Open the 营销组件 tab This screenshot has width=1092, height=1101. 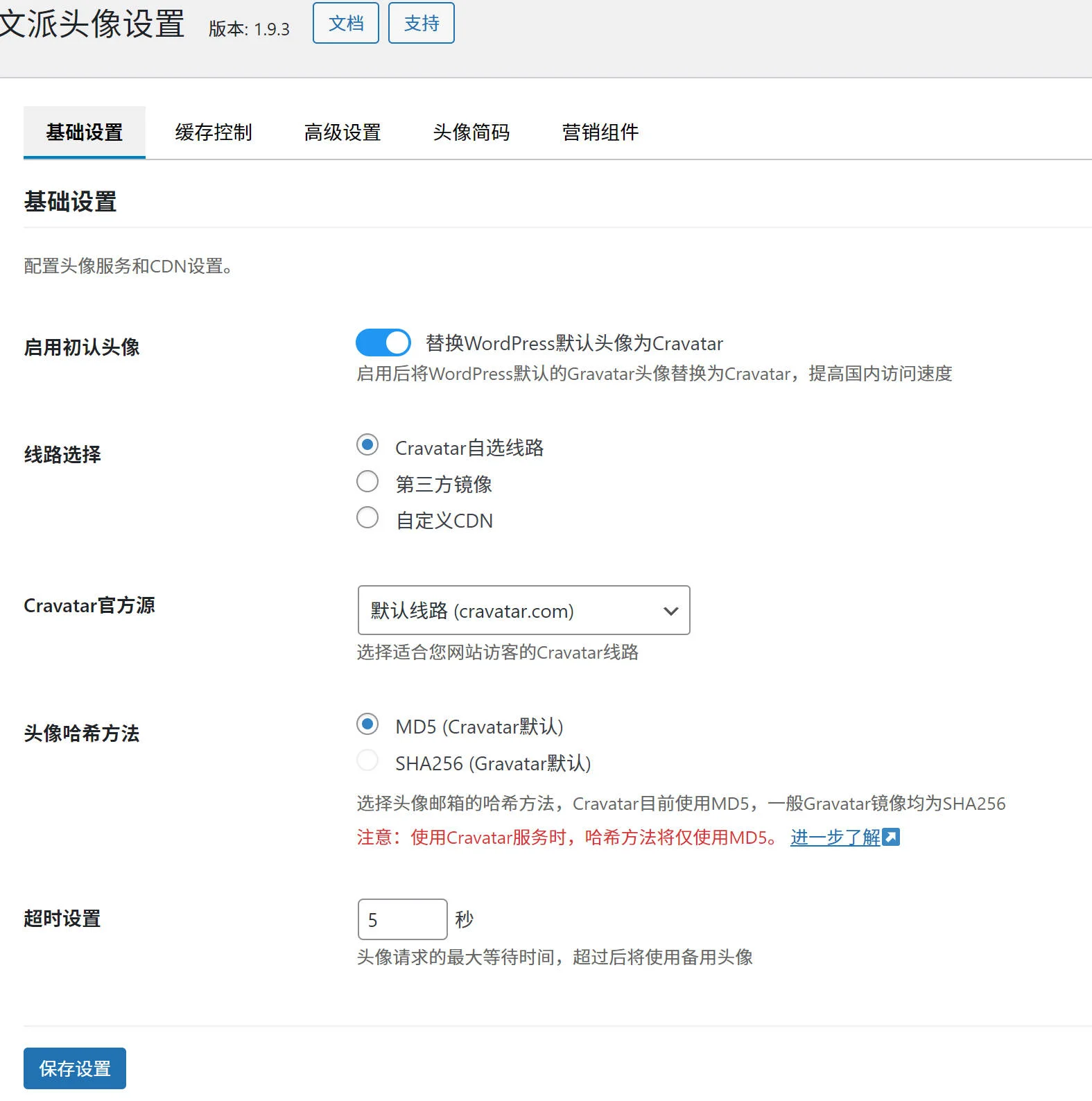(x=600, y=132)
